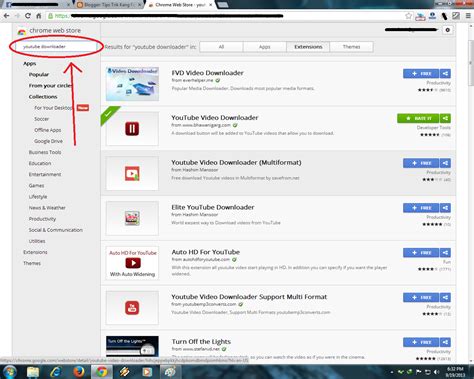Open From your circles in the sidebar
The image size is (474, 379).
(x=50, y=86)
